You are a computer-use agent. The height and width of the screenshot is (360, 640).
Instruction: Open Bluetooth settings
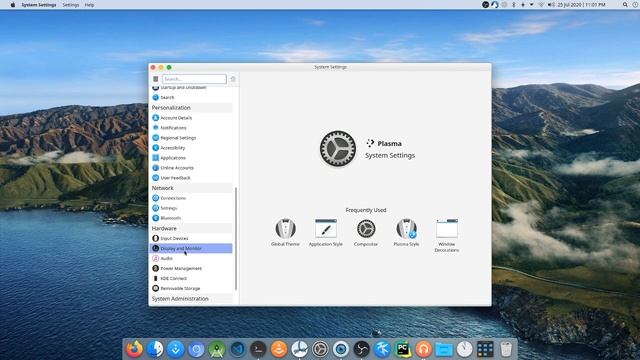click(x=191, y=218)
